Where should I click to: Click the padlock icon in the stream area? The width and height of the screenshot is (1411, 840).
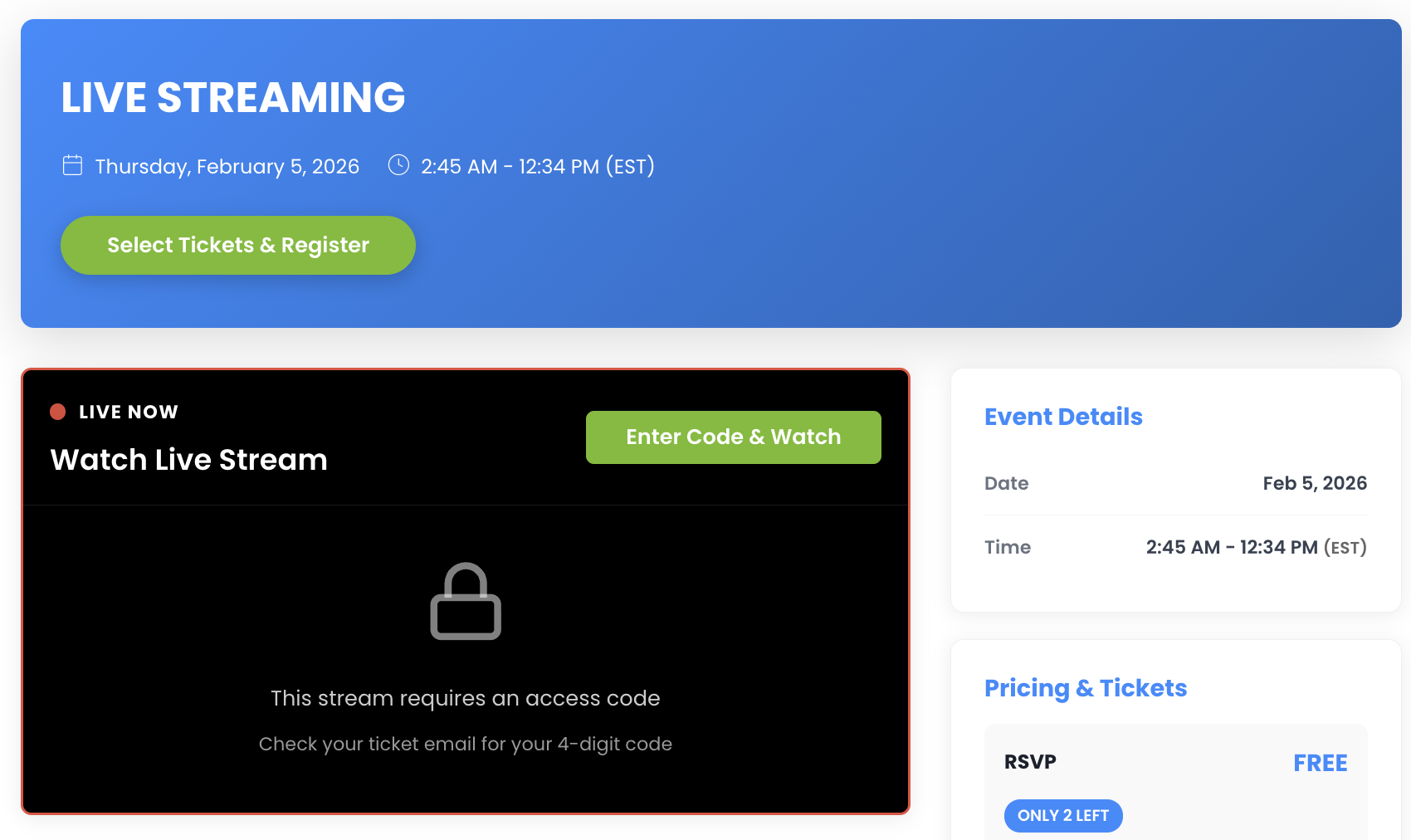pyautogui.click(x=466, y=602)
